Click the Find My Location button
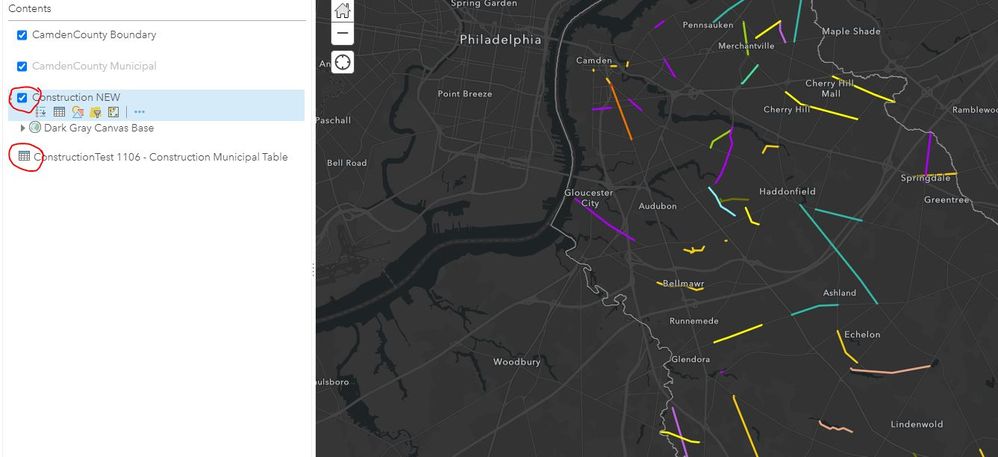Viewport: 998px width, 457px height. (x=343, y=62)
